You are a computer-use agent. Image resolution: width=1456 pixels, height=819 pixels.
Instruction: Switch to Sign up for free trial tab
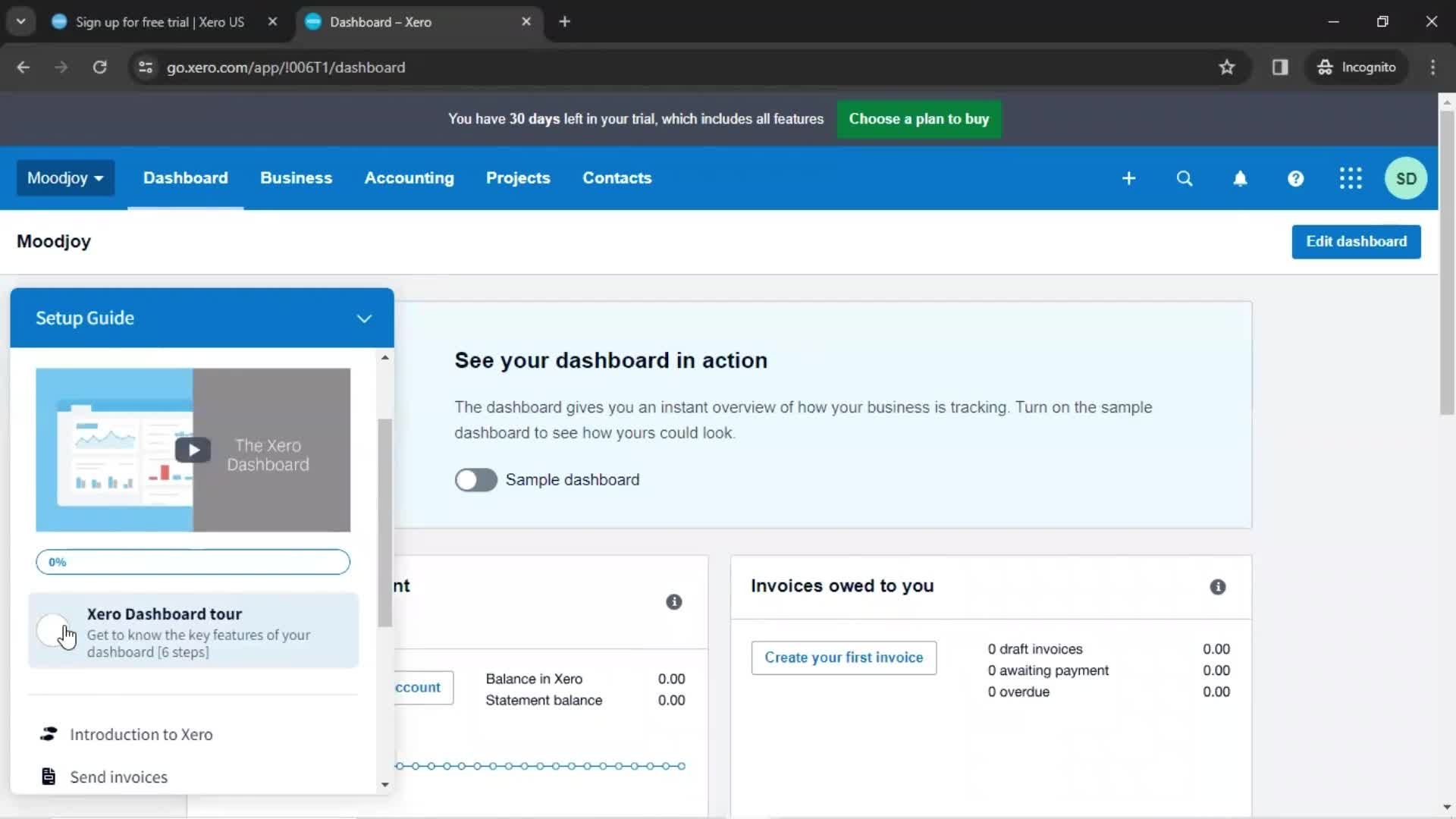tap(160, 22)
